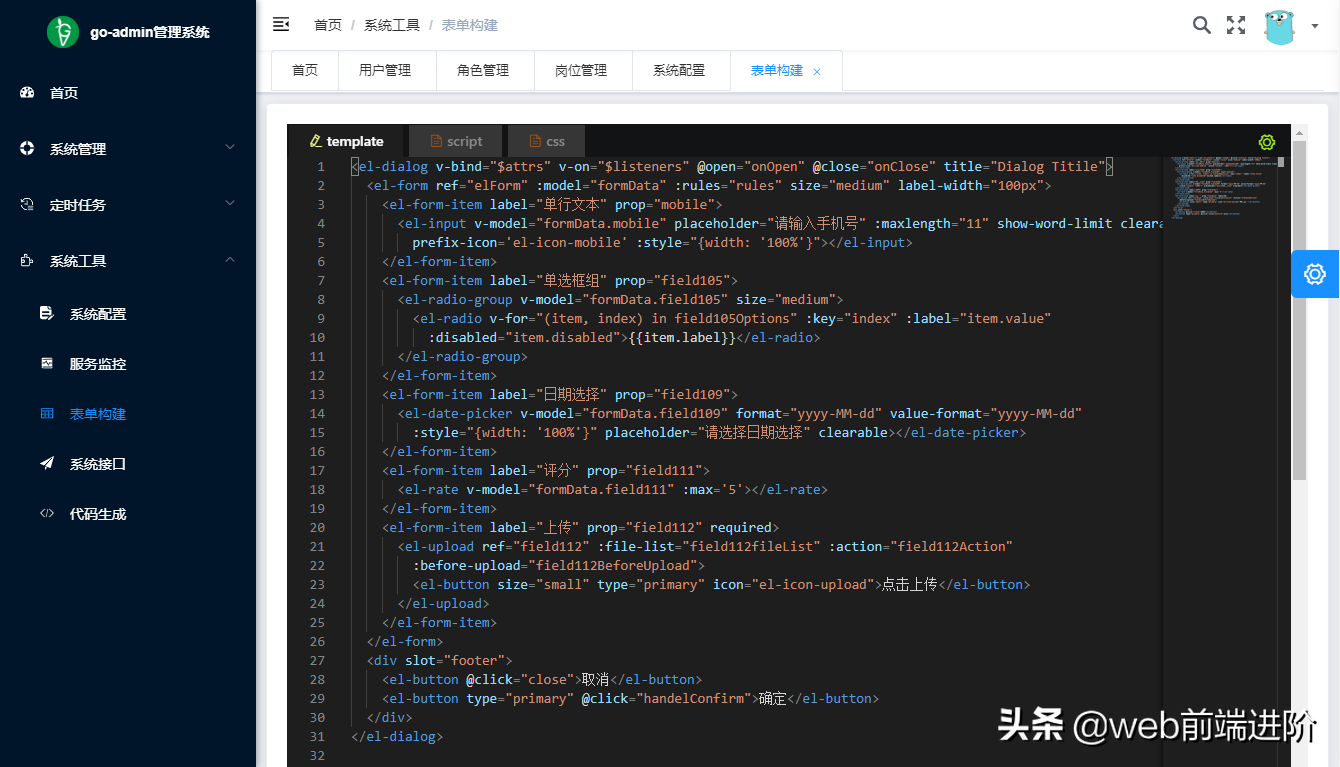Click "formData.mobile" text on line 4

tap(604, 224)
